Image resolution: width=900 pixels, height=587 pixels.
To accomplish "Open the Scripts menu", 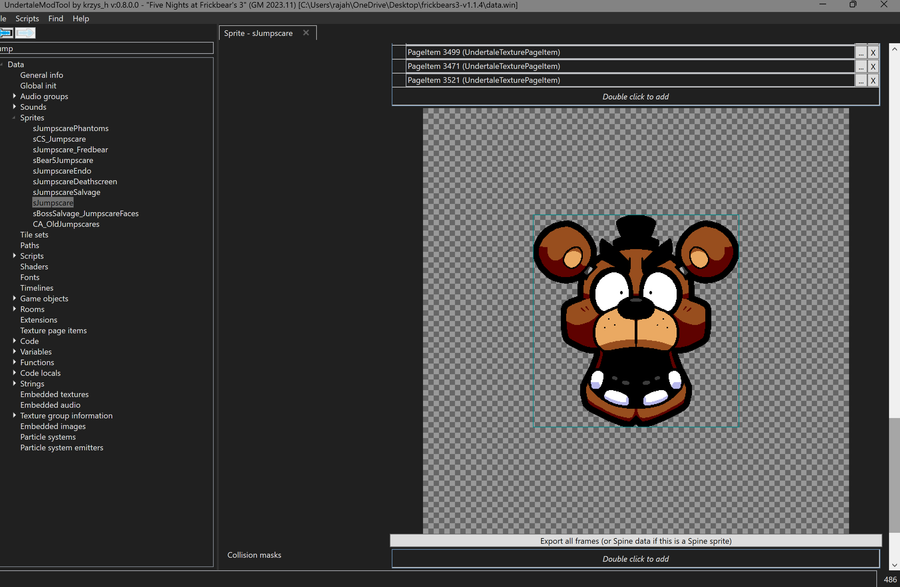I will coord(27,18).
